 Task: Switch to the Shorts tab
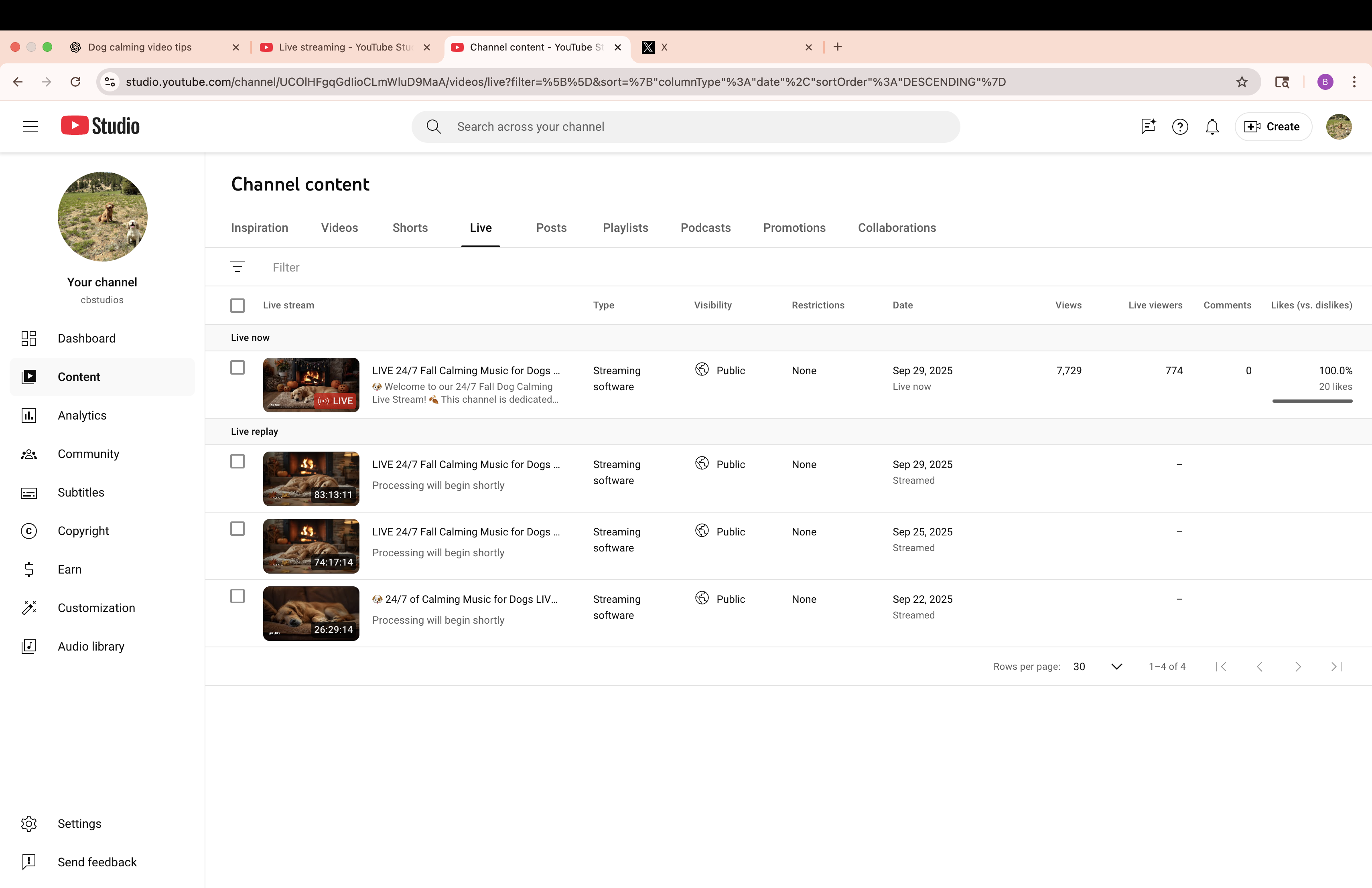tap(410, 228)
